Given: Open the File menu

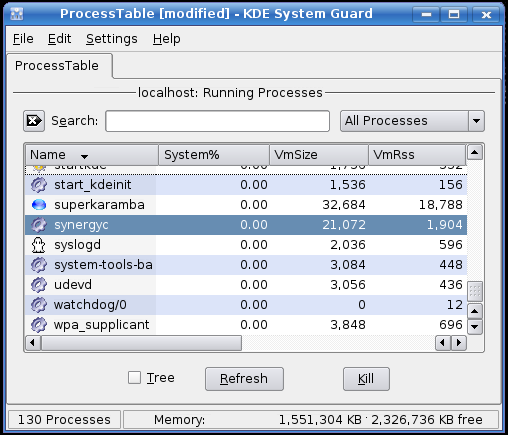Looking at the screenshot, I should click(x=23, y=39).
